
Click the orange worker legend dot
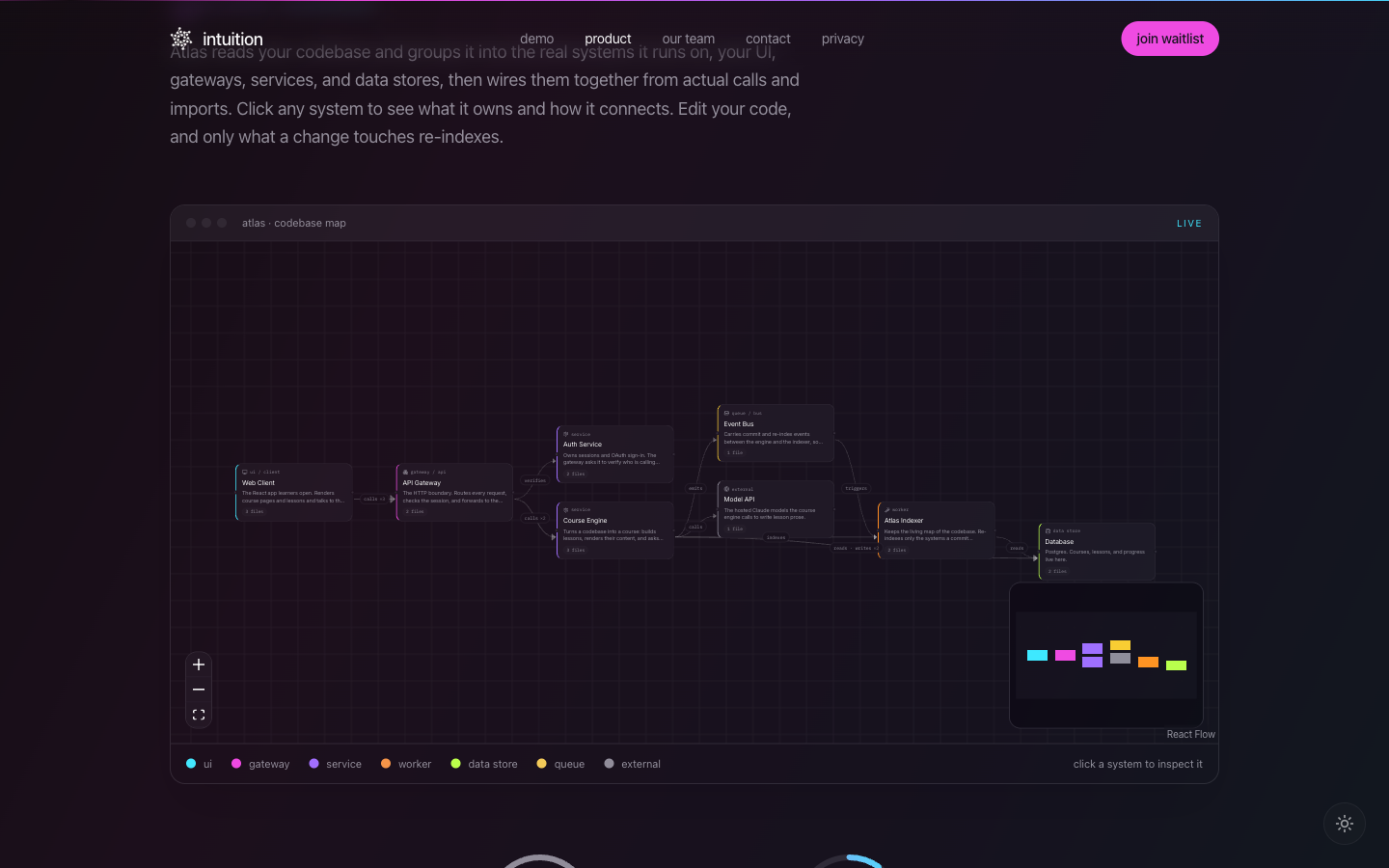tap(386, 764)
